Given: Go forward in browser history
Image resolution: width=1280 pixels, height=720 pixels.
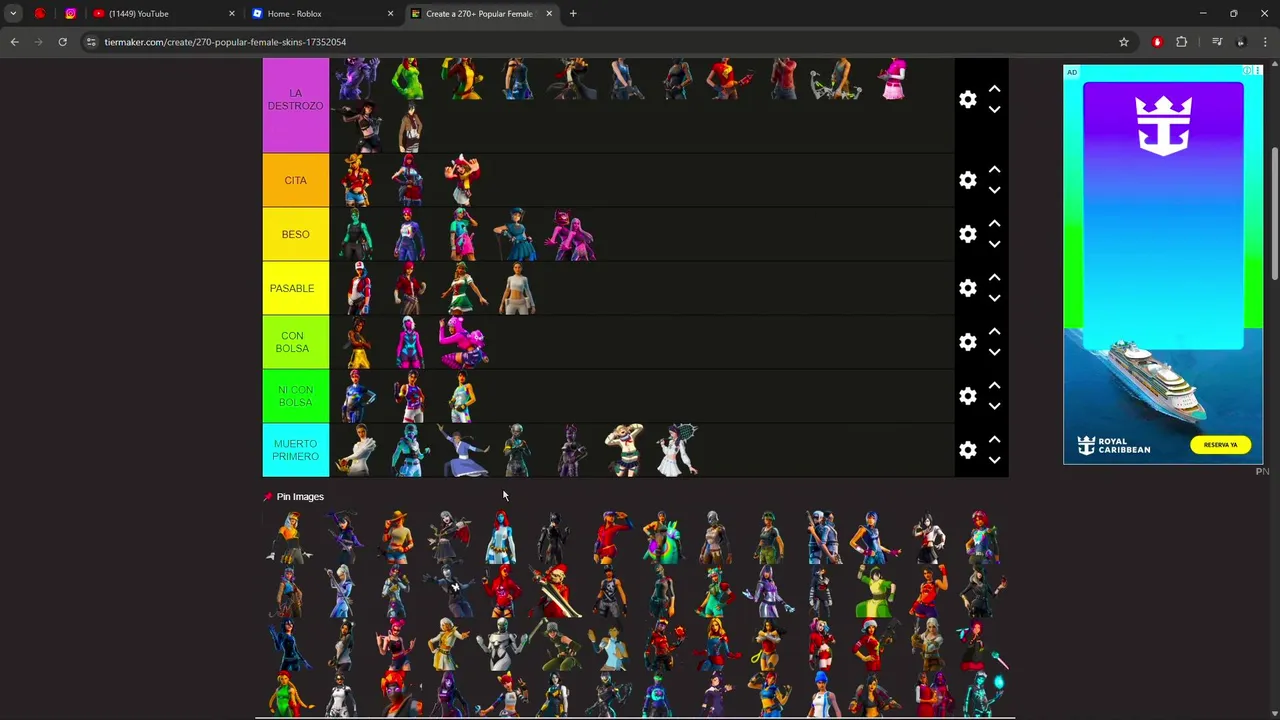Looking at the screenshot, I should coord(38,42).
